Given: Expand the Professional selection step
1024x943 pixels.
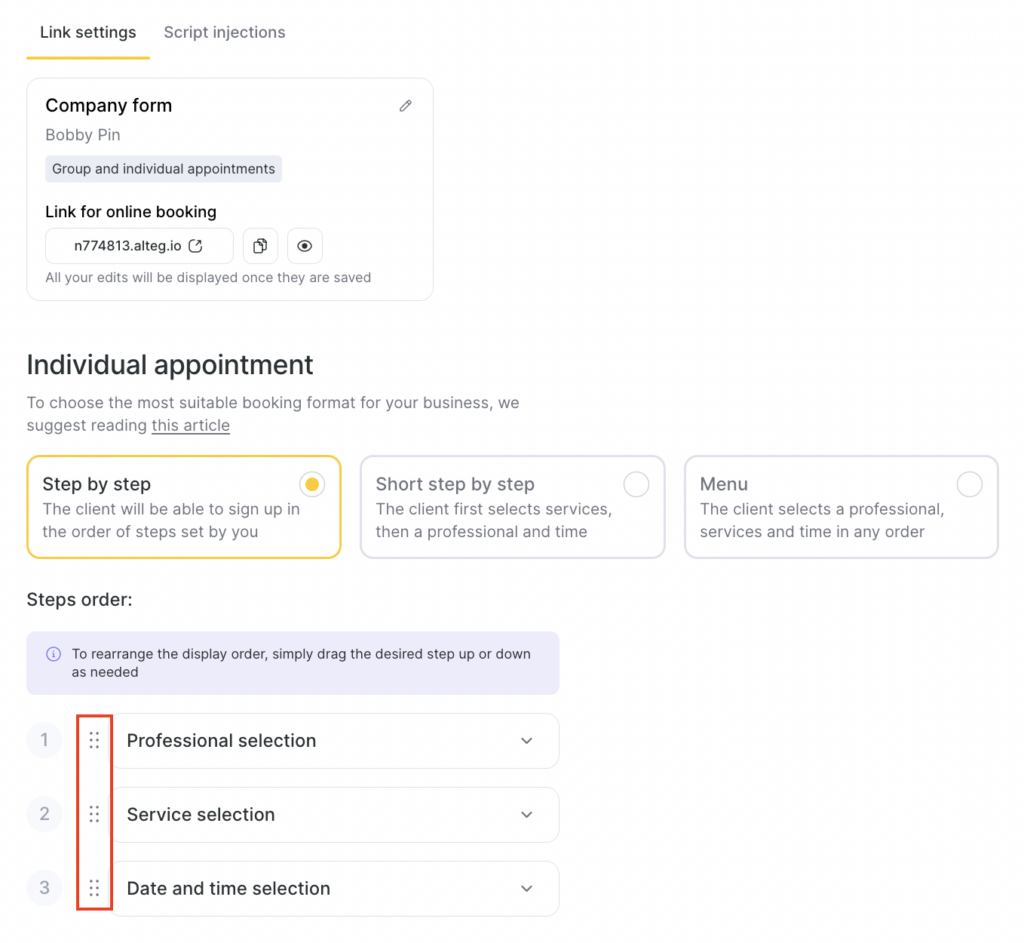Looking at the screenshot, I should 527,741.
